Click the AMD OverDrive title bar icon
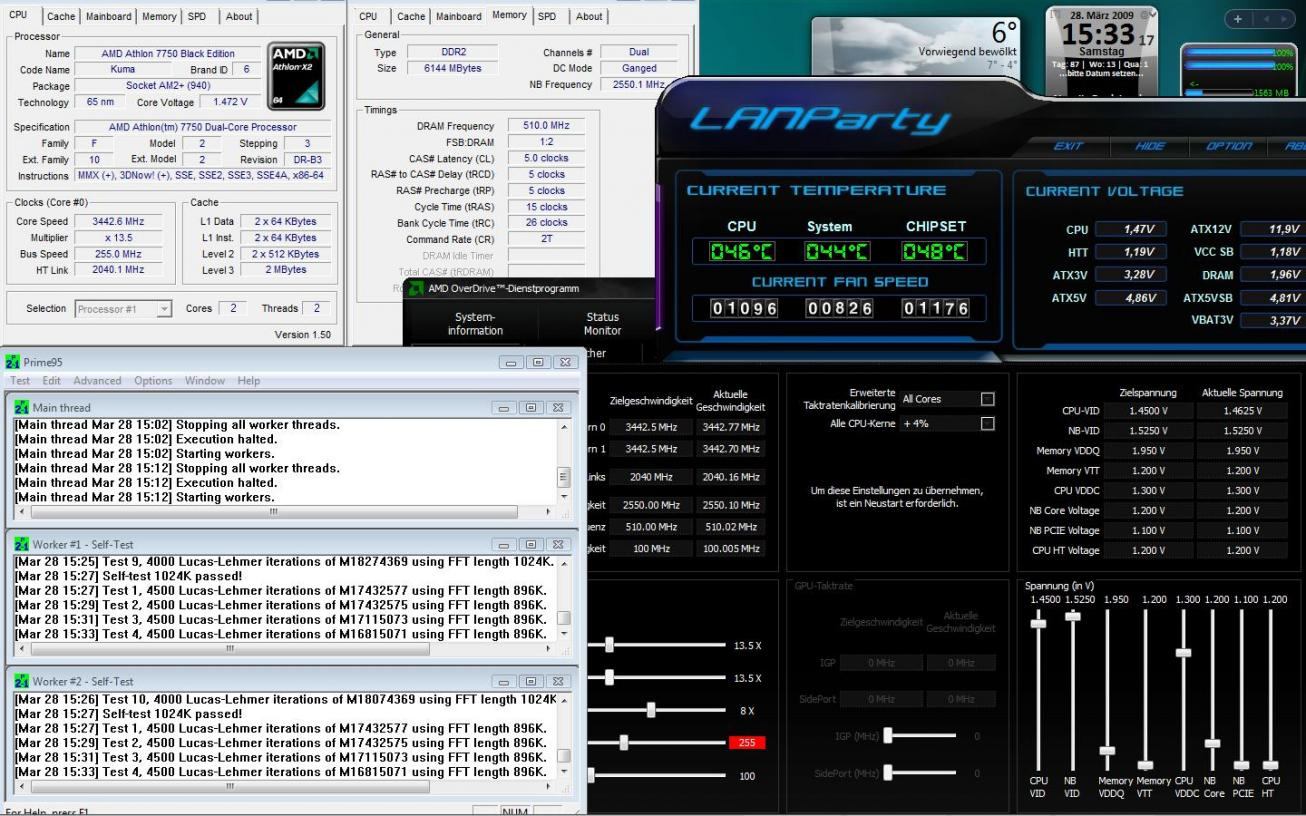 414,288
